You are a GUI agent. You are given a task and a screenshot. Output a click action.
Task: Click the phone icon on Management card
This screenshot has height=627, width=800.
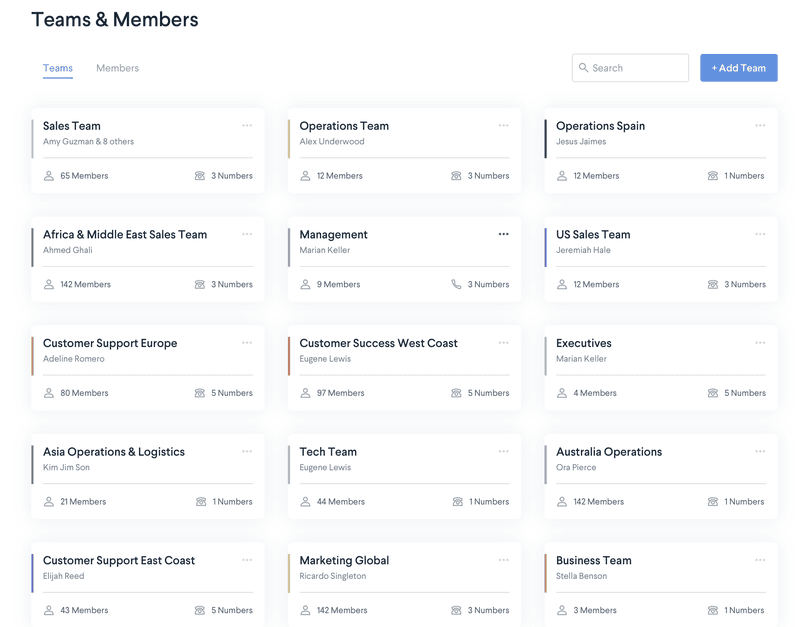pos(457,284)
